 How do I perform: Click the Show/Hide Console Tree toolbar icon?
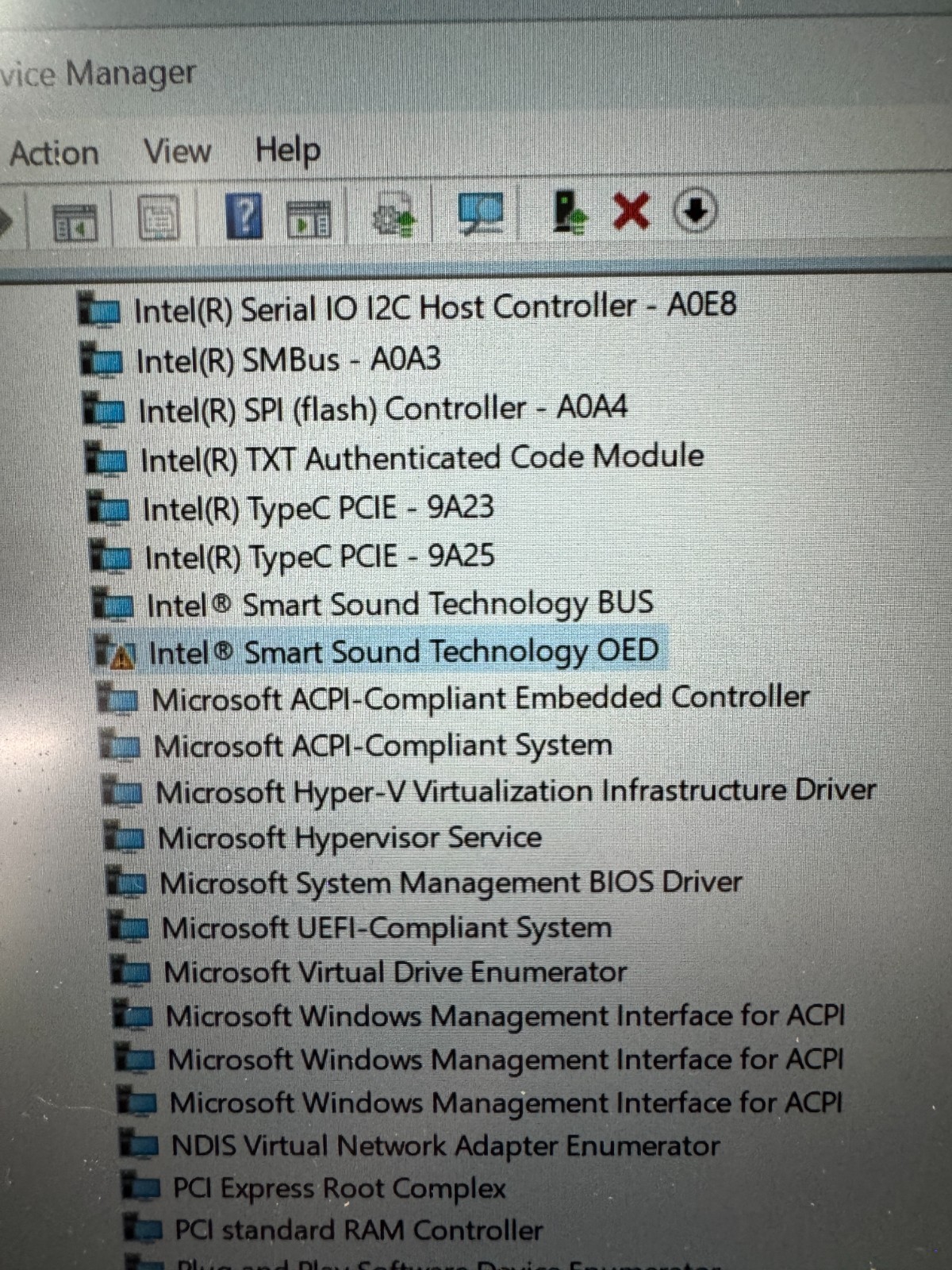coord(75,221)
